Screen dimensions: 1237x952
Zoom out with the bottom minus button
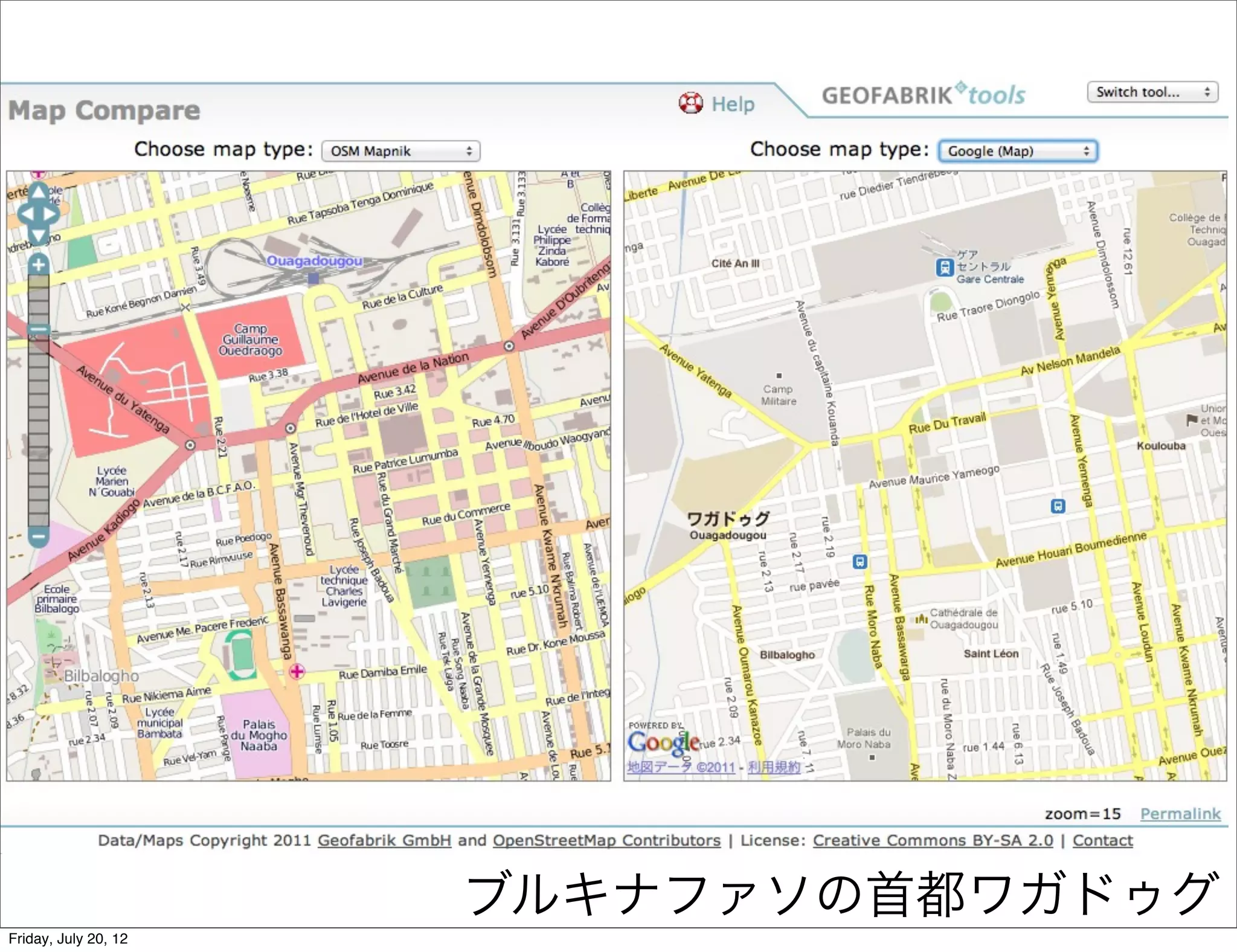click(39, 536)
